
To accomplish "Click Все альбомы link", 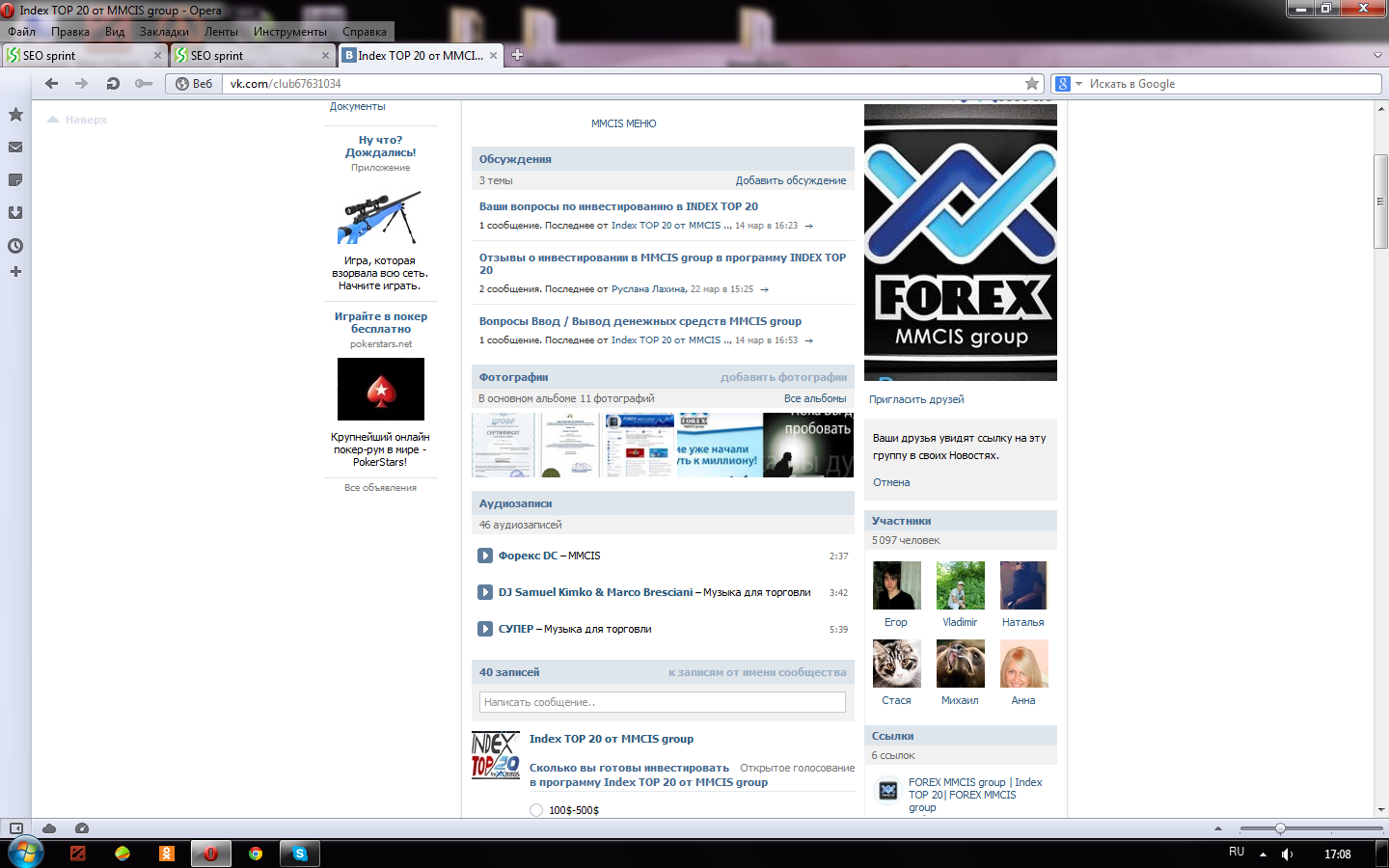I will [815, 398].
